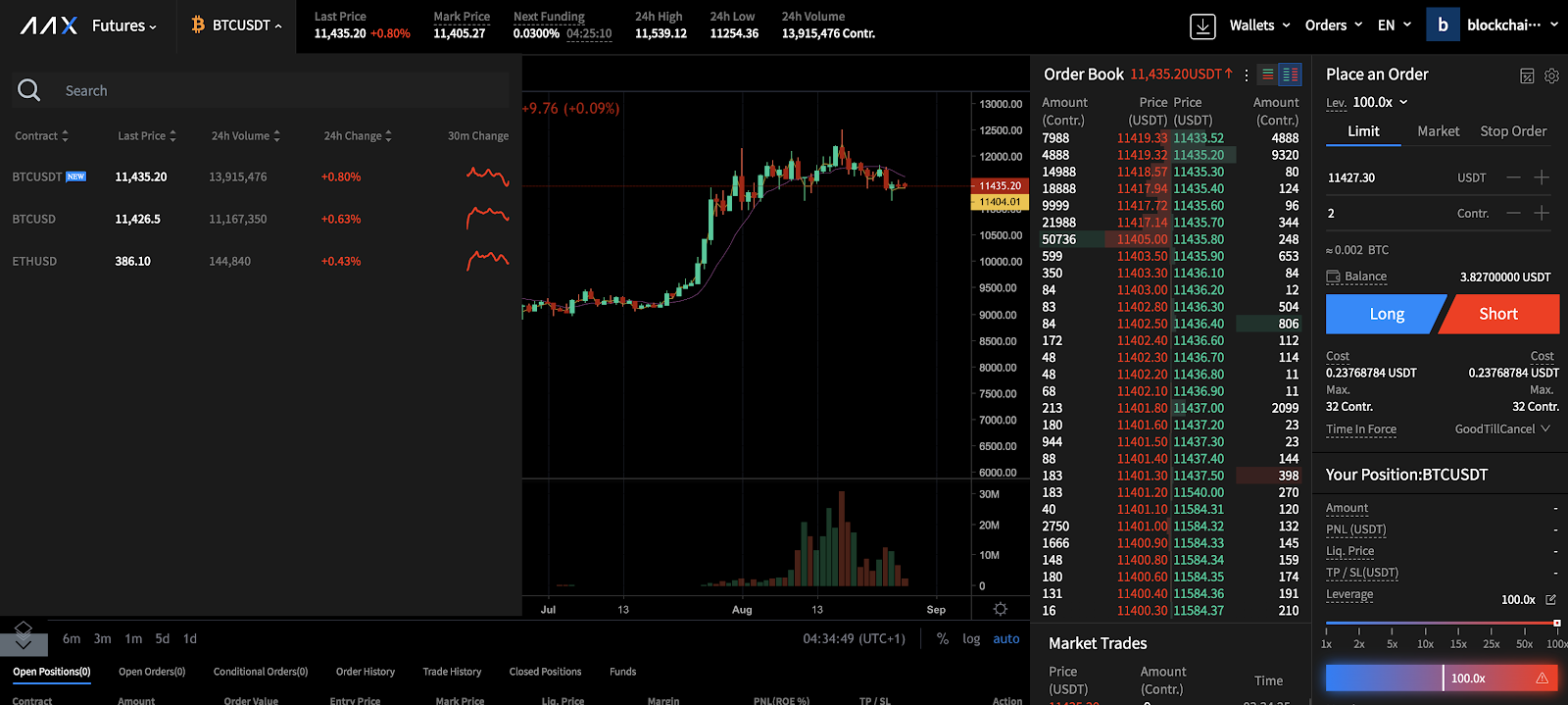Open the Order History tab

pos(366,672)
